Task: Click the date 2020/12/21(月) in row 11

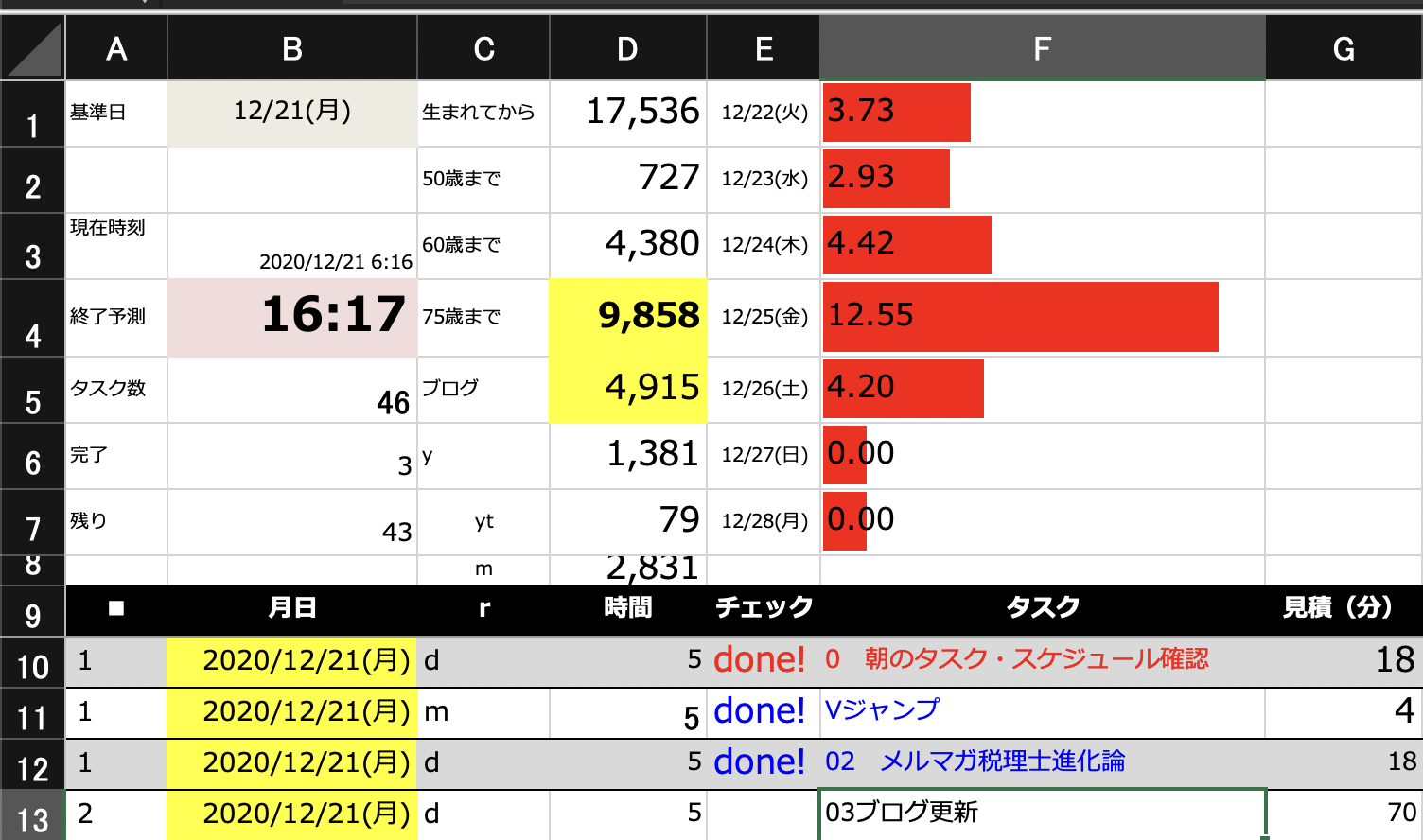Action: tap(292, 712)
